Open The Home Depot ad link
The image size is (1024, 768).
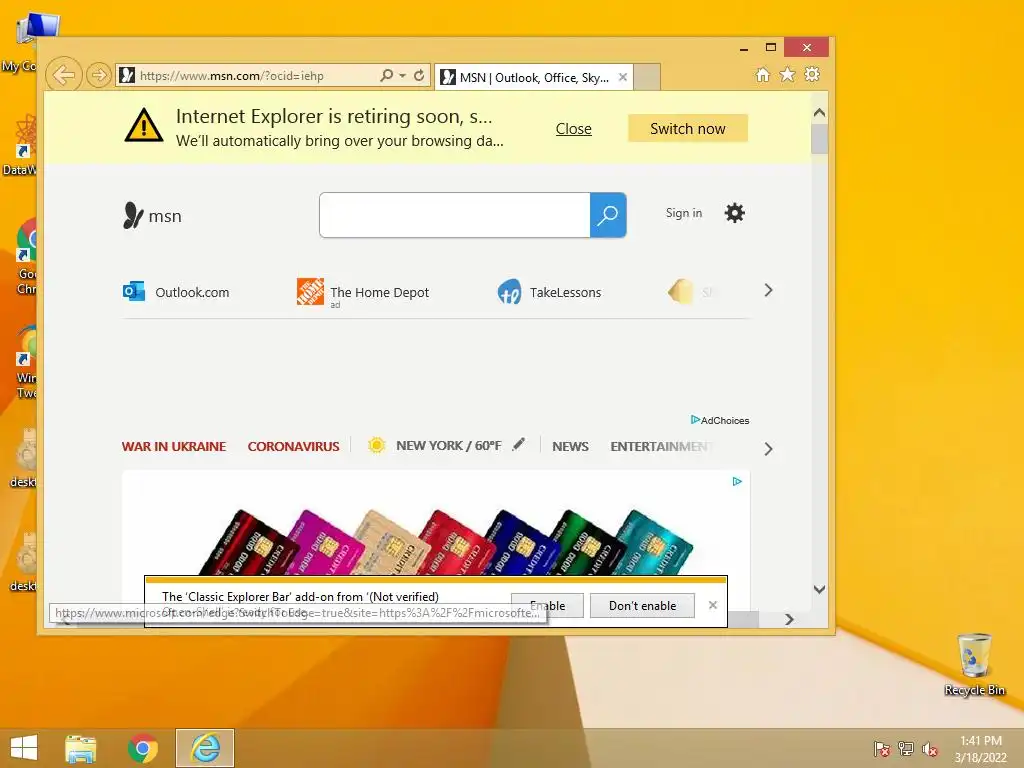tap(363, 292)
